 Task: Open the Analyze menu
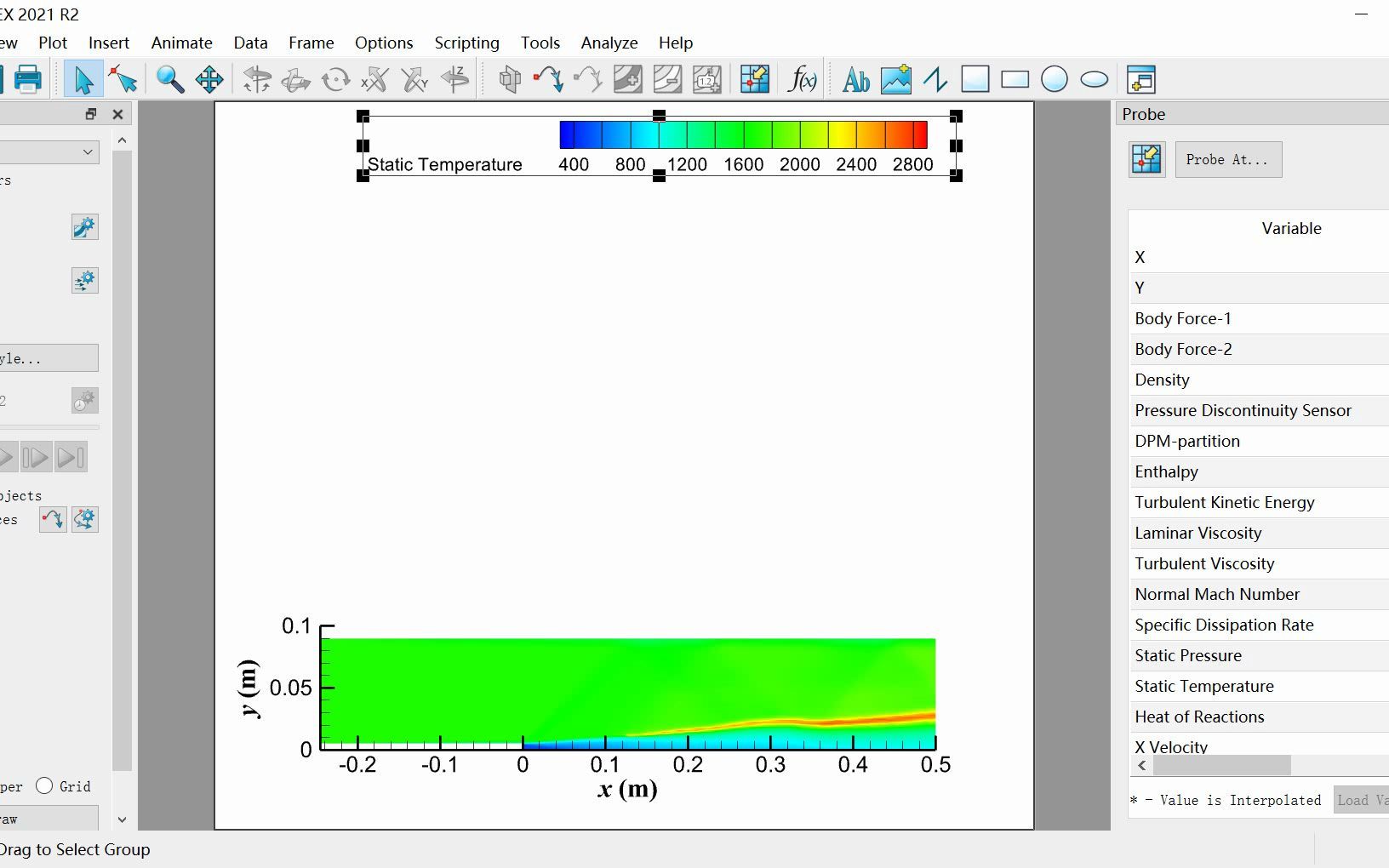coord(609,43)
